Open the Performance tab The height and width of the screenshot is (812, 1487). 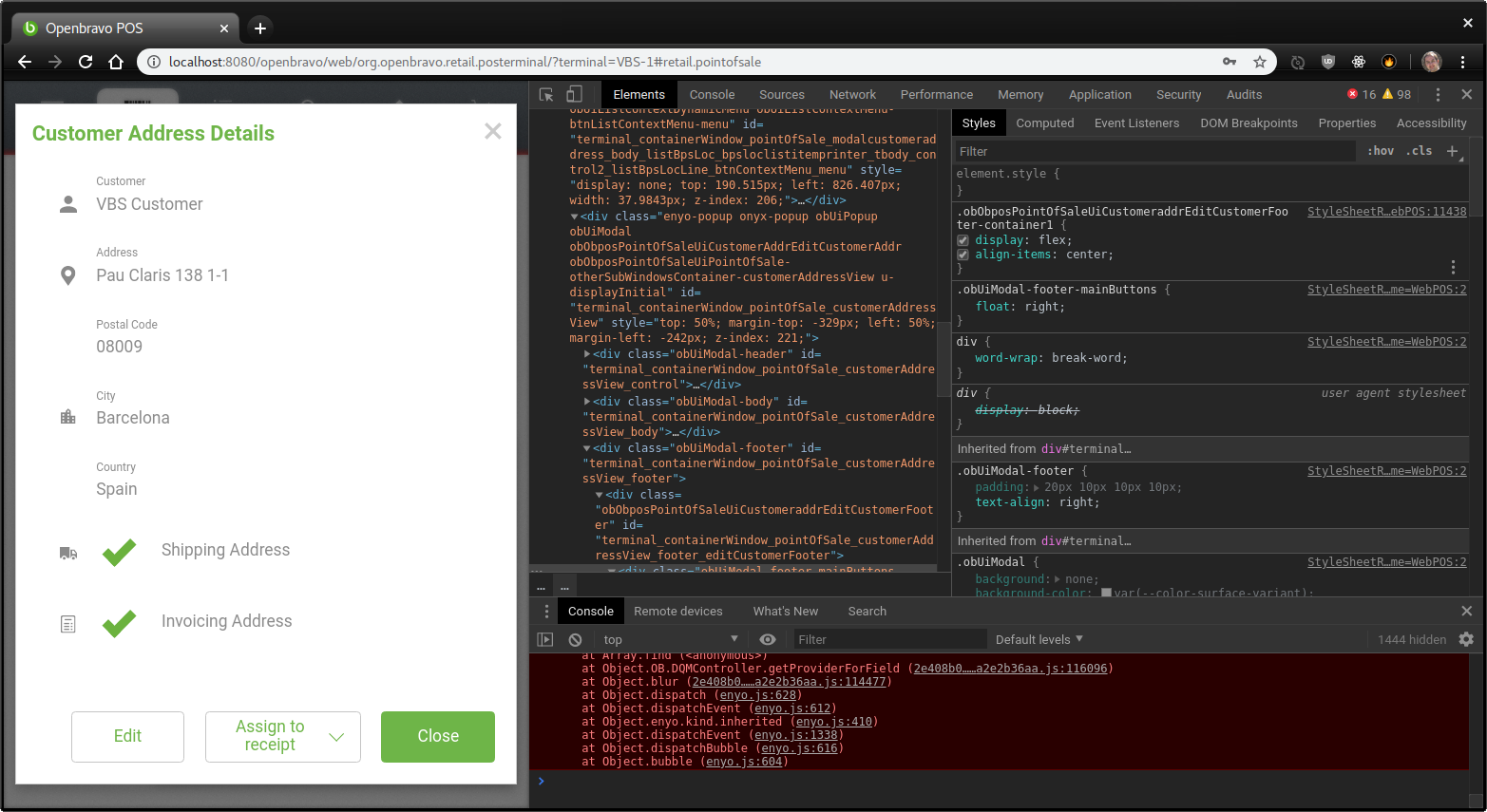pyautogui.click(x=936, y=94)
